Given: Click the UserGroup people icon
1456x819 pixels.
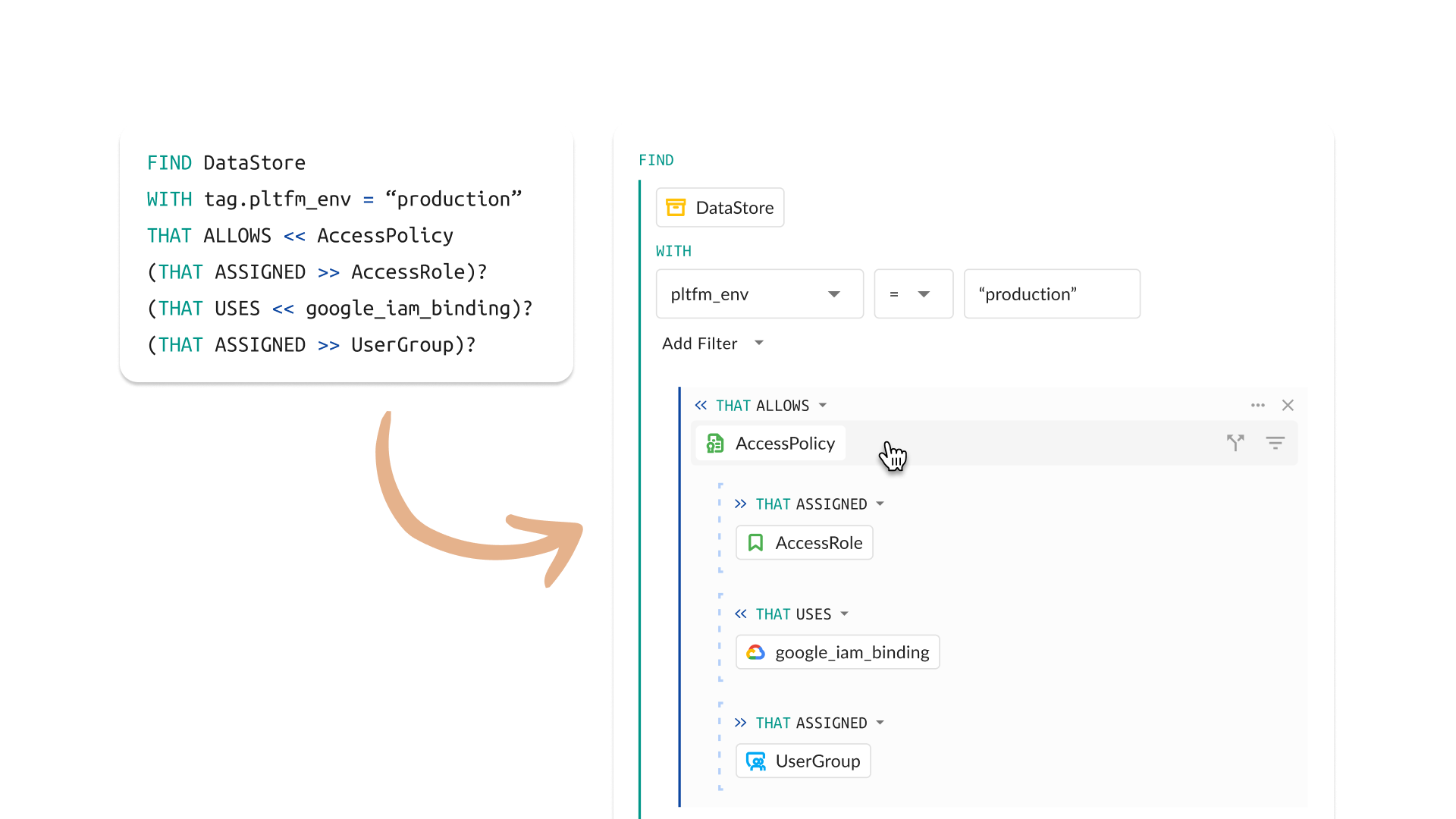Looking at the screenshot, I should coord(755,761).
